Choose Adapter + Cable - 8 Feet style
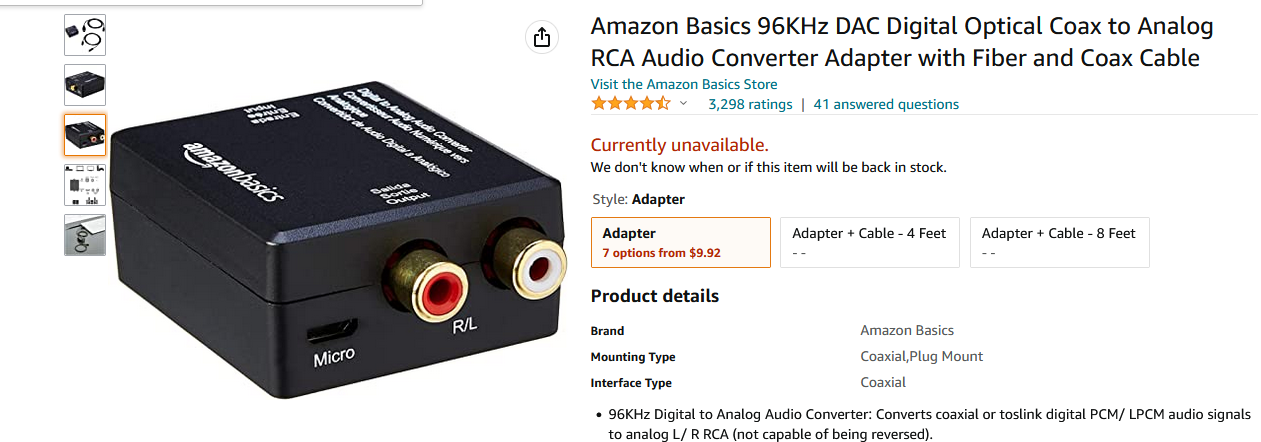The height and width of the screenshot is (442, 1261). [x=1059, y=242]
